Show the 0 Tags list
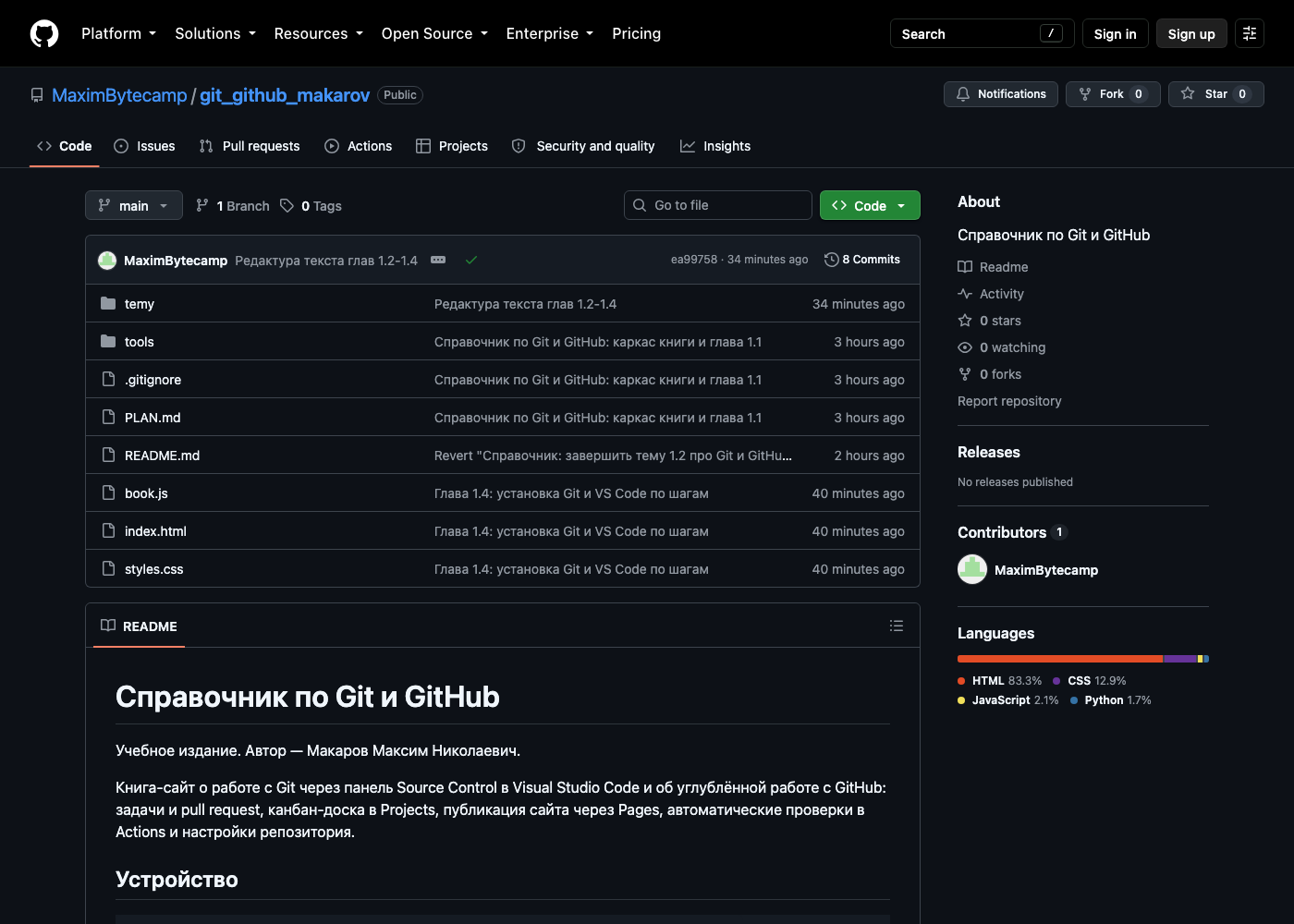 311,205
